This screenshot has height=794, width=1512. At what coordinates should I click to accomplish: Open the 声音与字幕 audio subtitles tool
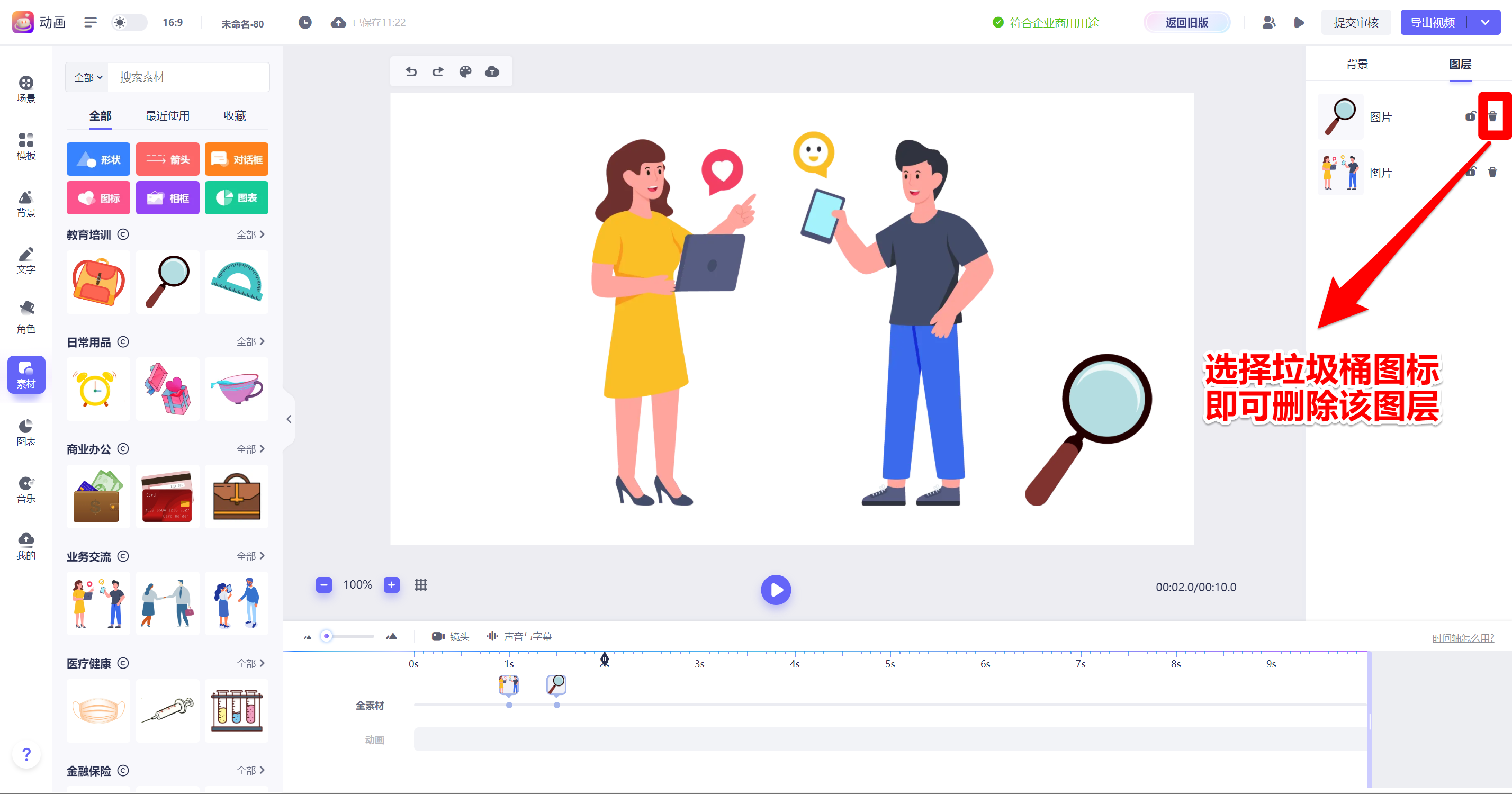(x=519, y=637)
